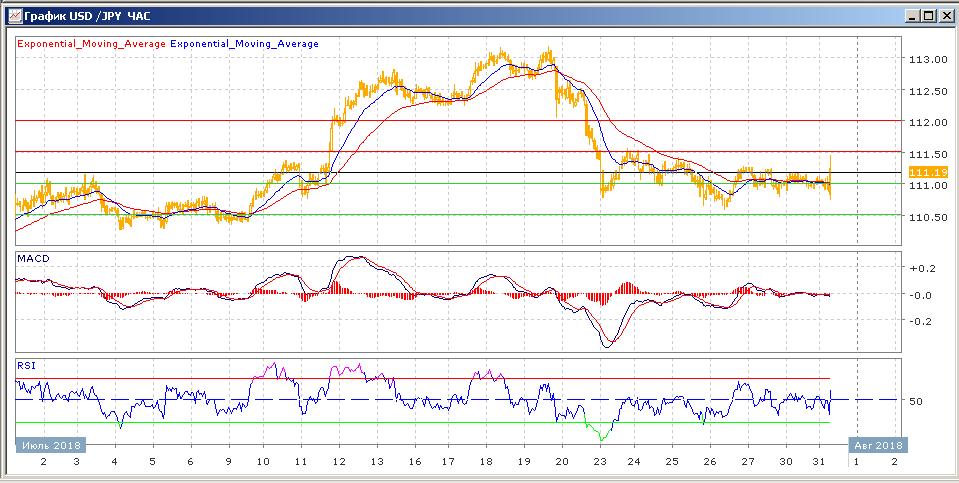The height and width of the screenshot is (483, 959).
Task: Minimize the USD/JPY chart window
Action: point(911,16)
